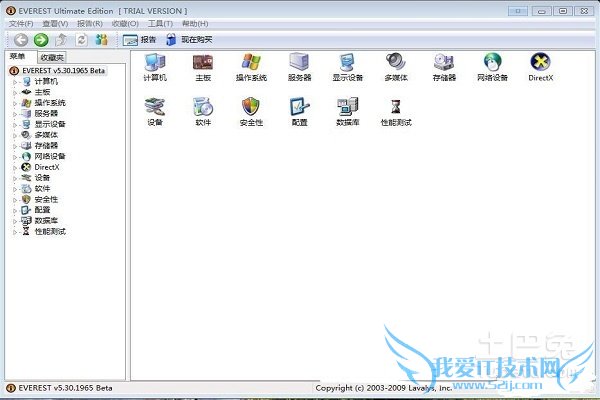Select 安全性 in the left tree
This screenshot has width=600, height=400.
46,199
